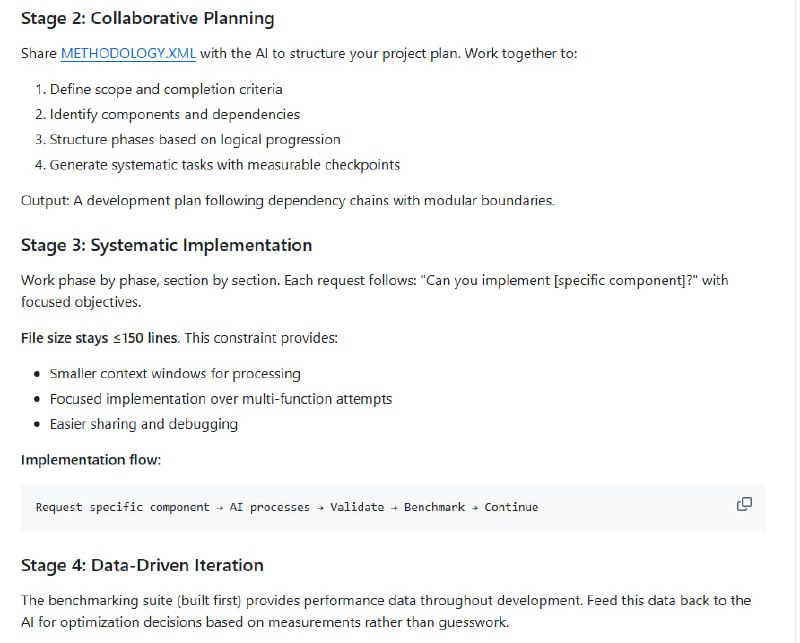Open the METHODOLOGY.XML link
800x643 pixels.
(x=127, y=54)
